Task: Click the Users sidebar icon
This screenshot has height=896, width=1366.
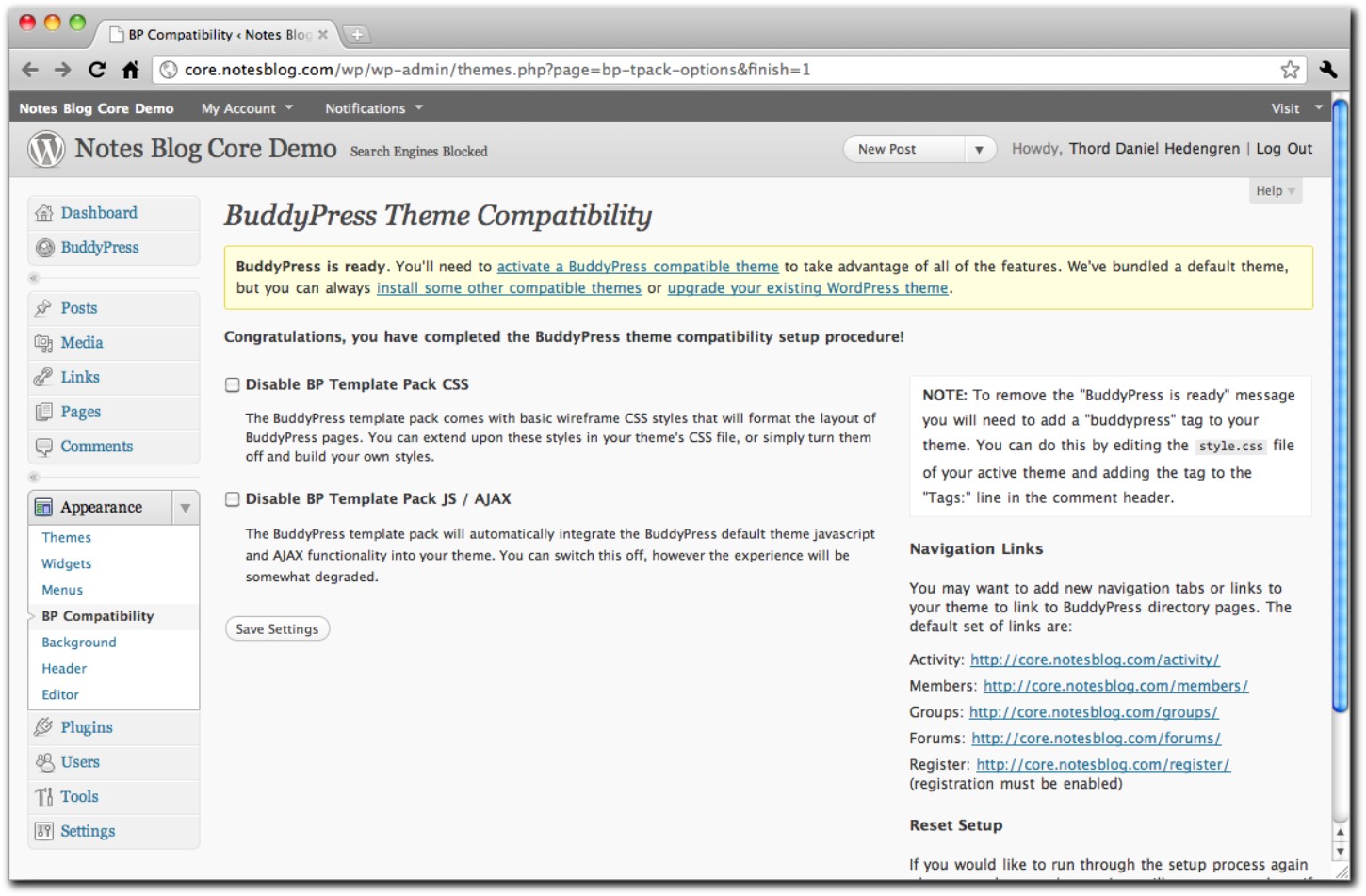Action: [43, 762]
